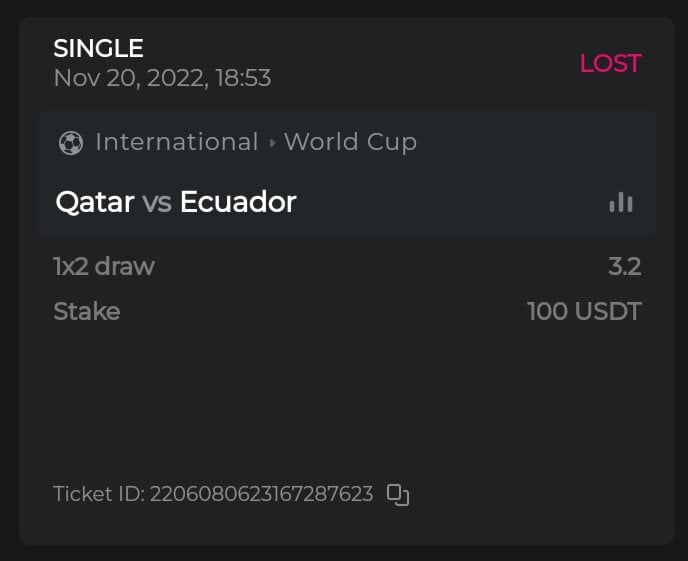Open match statistics bar chart icon
This screenshot has width=688, height=561.
tap(621, 202)
